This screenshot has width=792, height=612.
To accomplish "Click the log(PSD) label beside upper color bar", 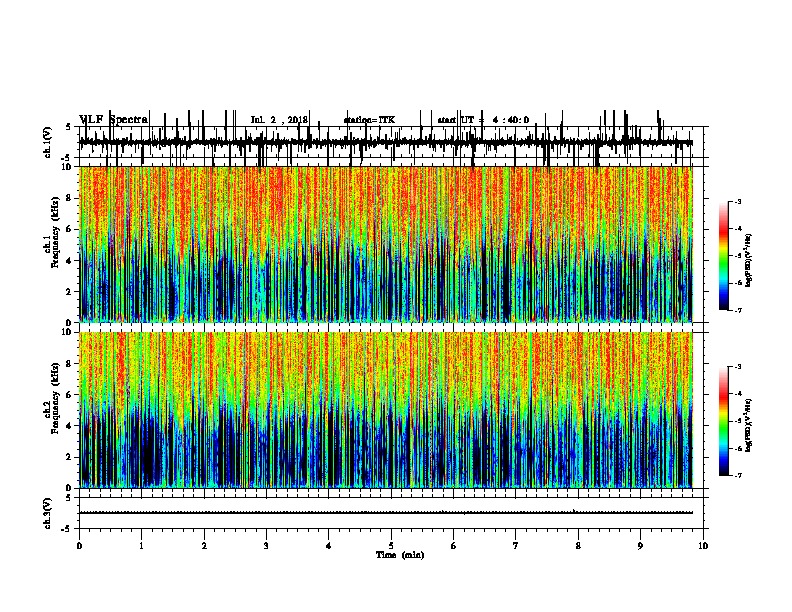I will [x=749, y=261].
